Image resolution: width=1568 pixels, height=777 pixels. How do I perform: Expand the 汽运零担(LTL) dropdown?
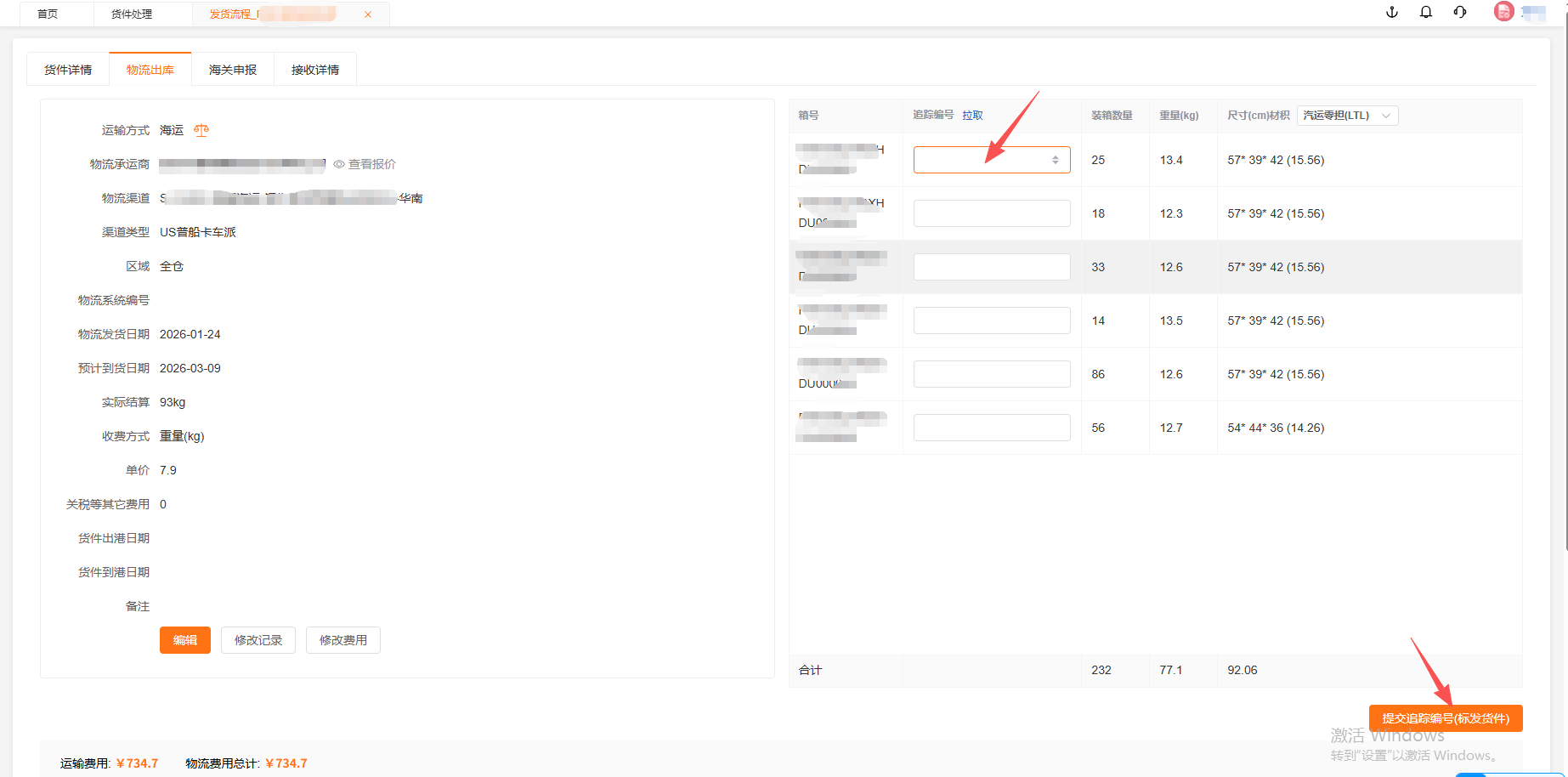tap(1347, 116)
